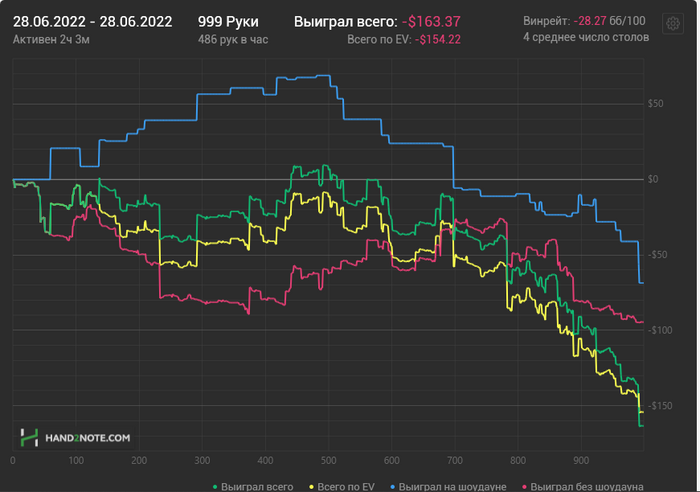Click the 300 x-axis tick label

tap(202, 460)
